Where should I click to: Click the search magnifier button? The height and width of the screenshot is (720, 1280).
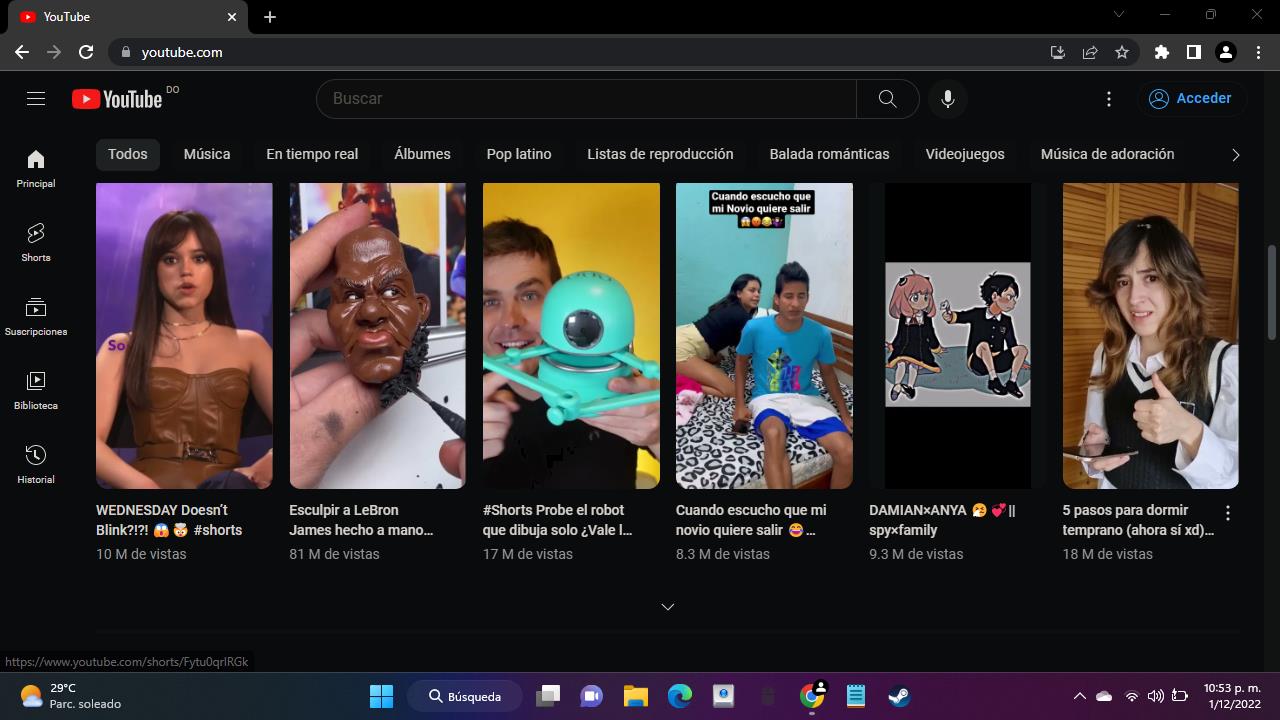tap(887, 98)
